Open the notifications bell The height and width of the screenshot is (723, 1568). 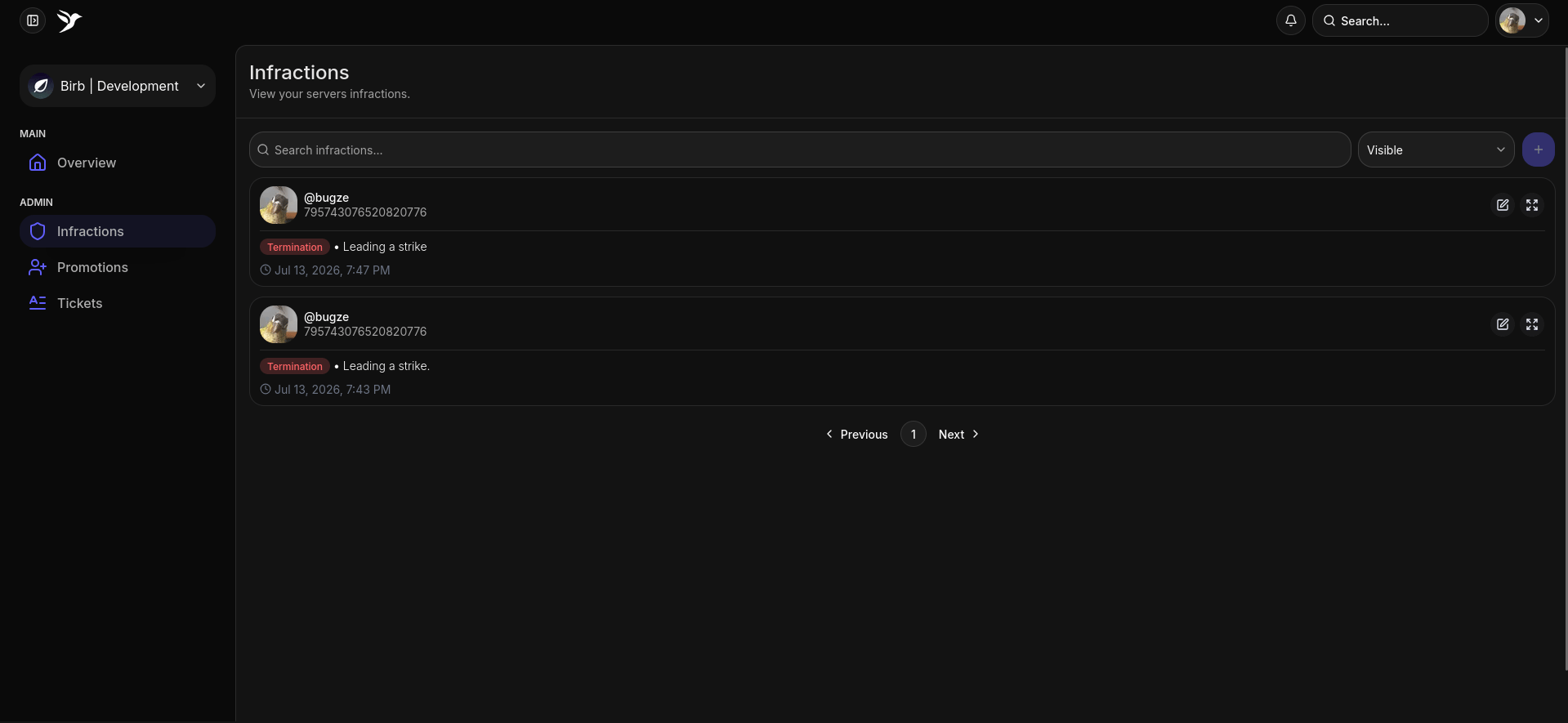pyautogui.click(x=1291, y=20)
